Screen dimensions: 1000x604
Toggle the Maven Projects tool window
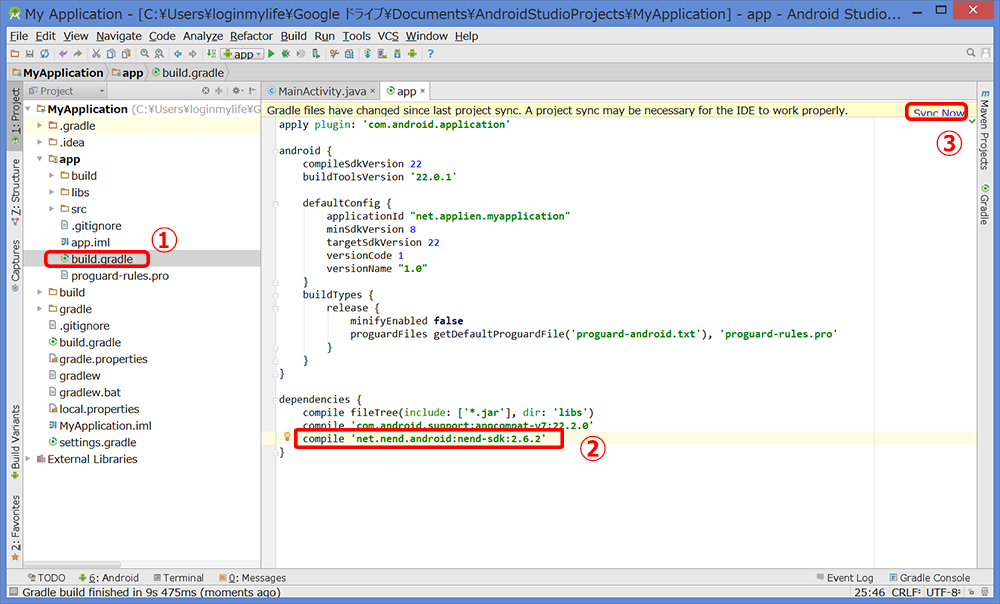984,129
